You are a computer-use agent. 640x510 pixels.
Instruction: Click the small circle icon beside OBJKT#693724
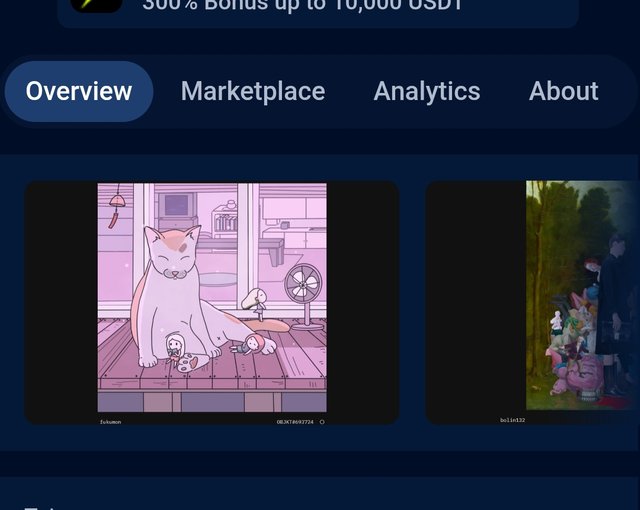[x=322, y=422]
